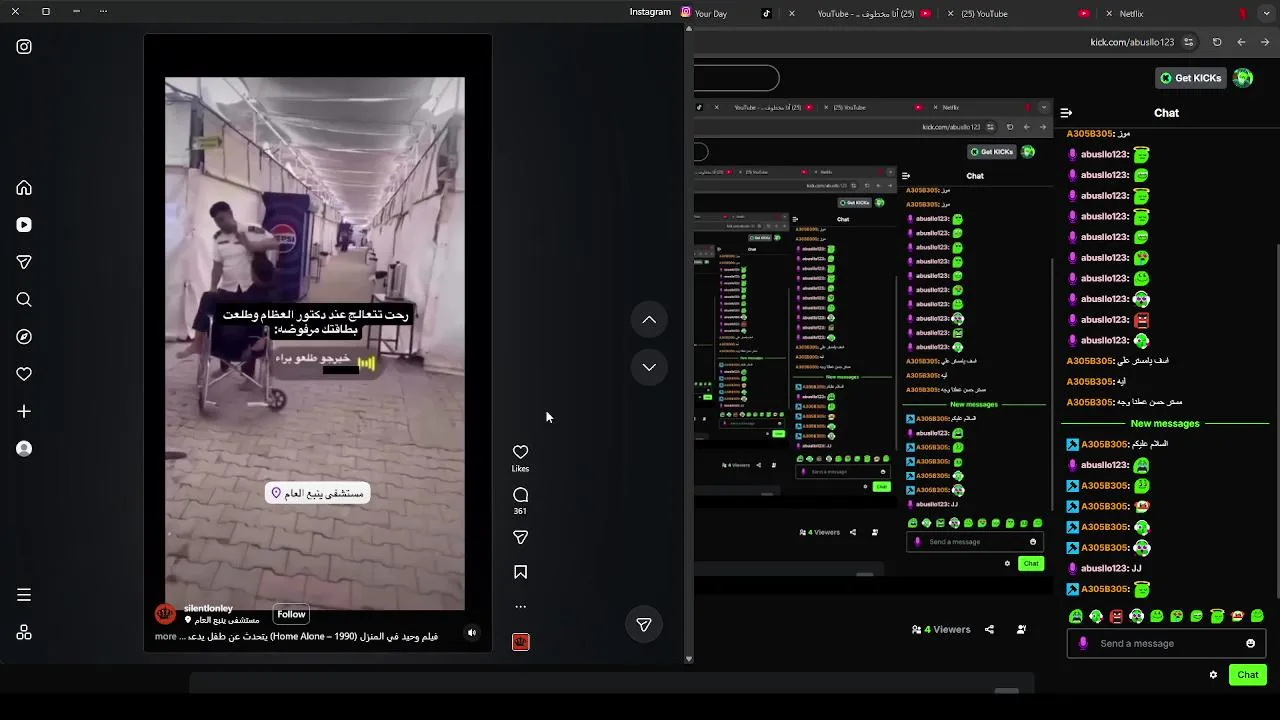Toggle reel sound with the speaker icon
Screen dimensions: 1280x720
pyautogui.click(x=472, y=633)
